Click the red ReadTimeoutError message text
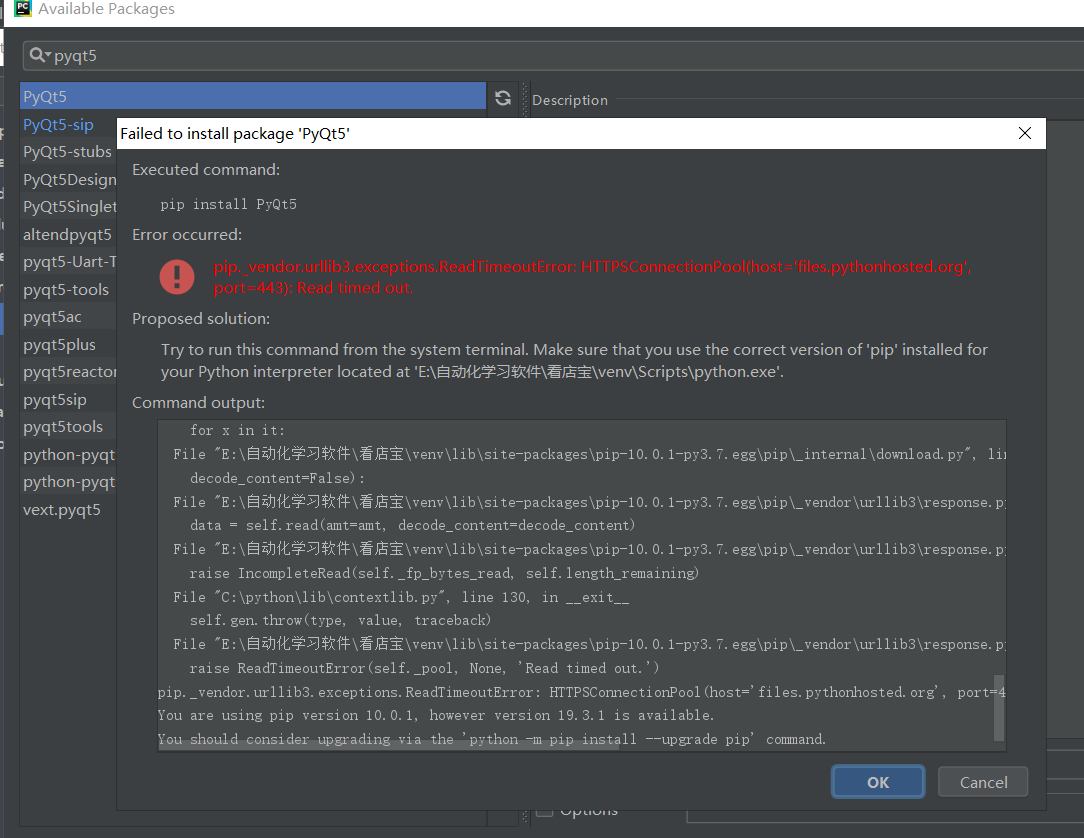This screenshot has width=1084, height=838. [592, 277]
